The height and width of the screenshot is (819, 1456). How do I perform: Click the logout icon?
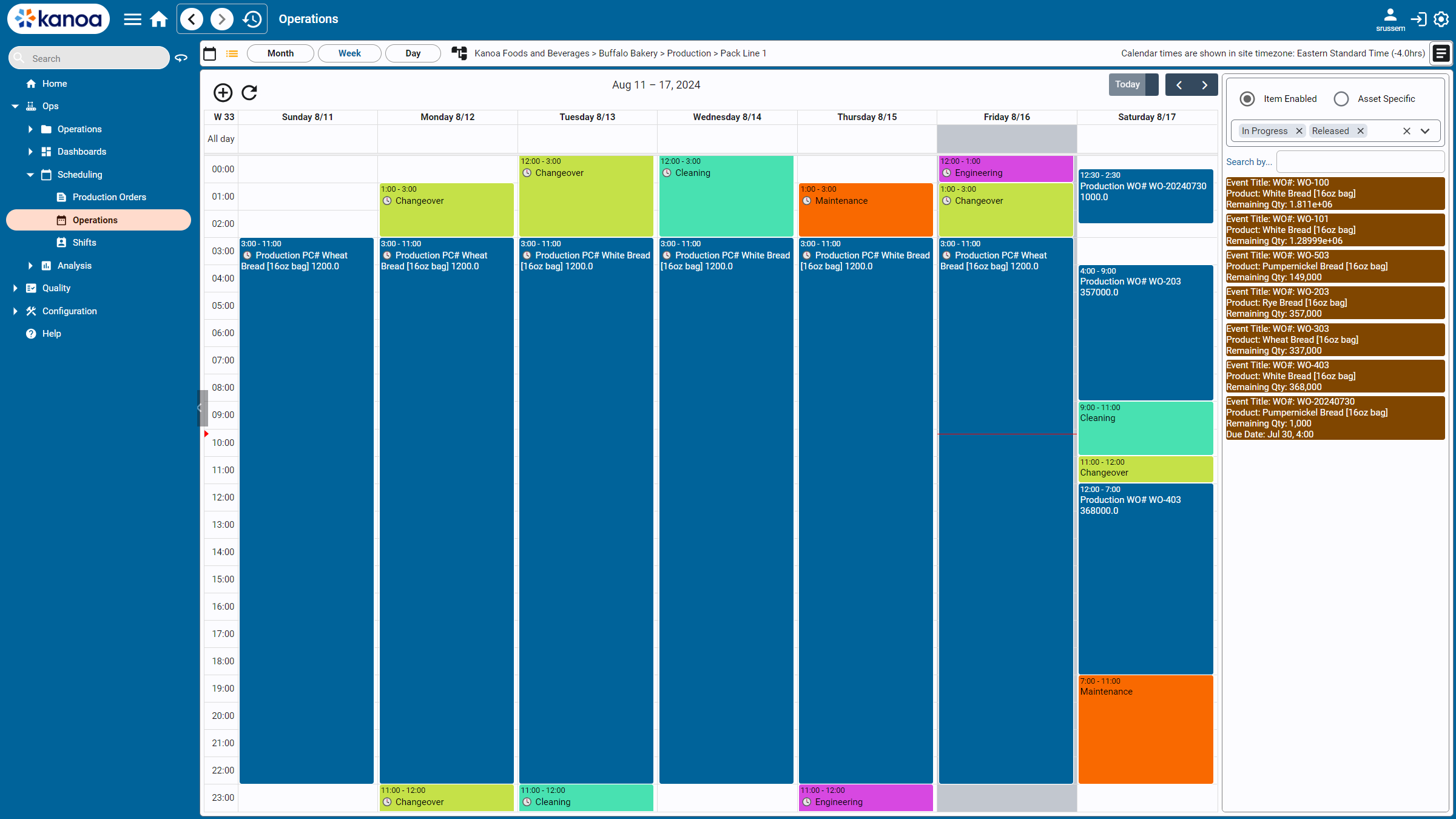tap(1418, 19)
